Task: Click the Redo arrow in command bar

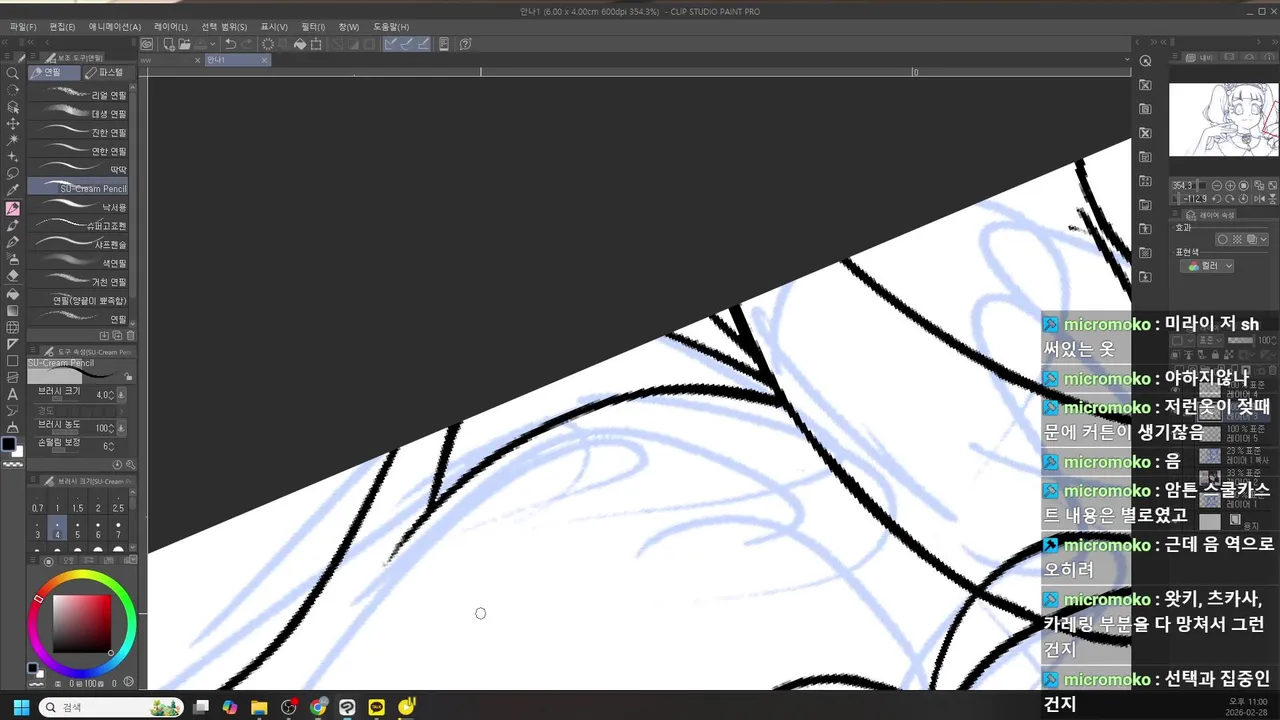Action: click(247, 44)
